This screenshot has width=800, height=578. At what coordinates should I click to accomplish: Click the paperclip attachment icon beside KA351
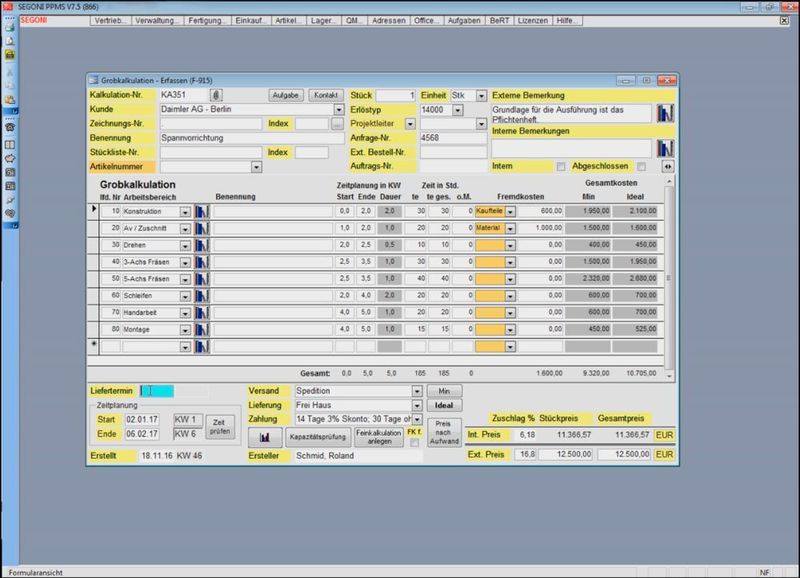click(x=216, y=95)
